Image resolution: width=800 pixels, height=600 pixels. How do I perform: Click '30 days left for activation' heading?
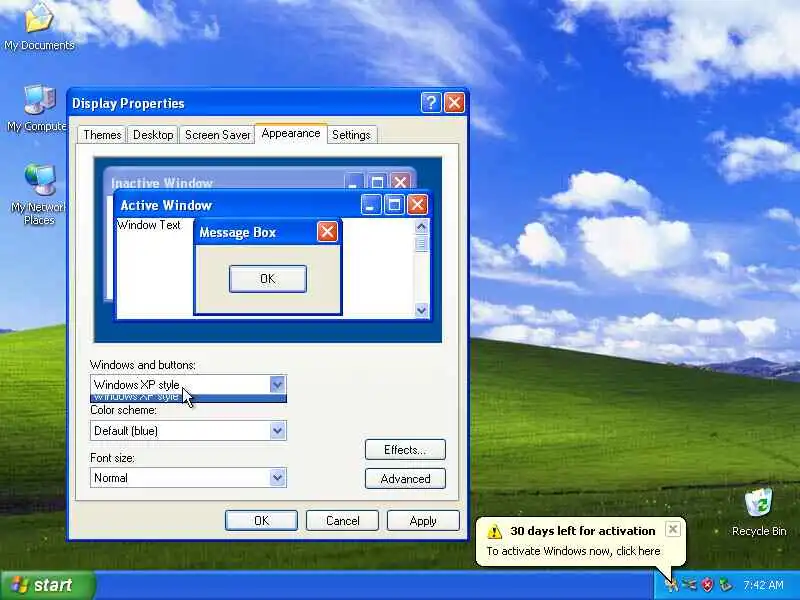tap(583, 531)
